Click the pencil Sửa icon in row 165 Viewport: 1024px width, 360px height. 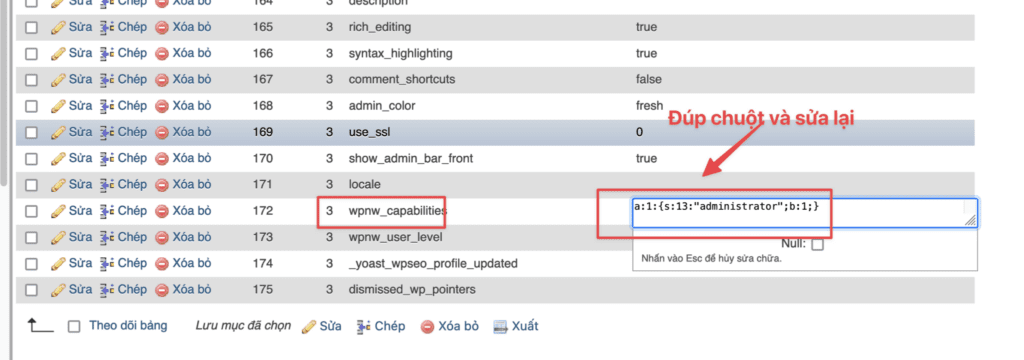58,27
